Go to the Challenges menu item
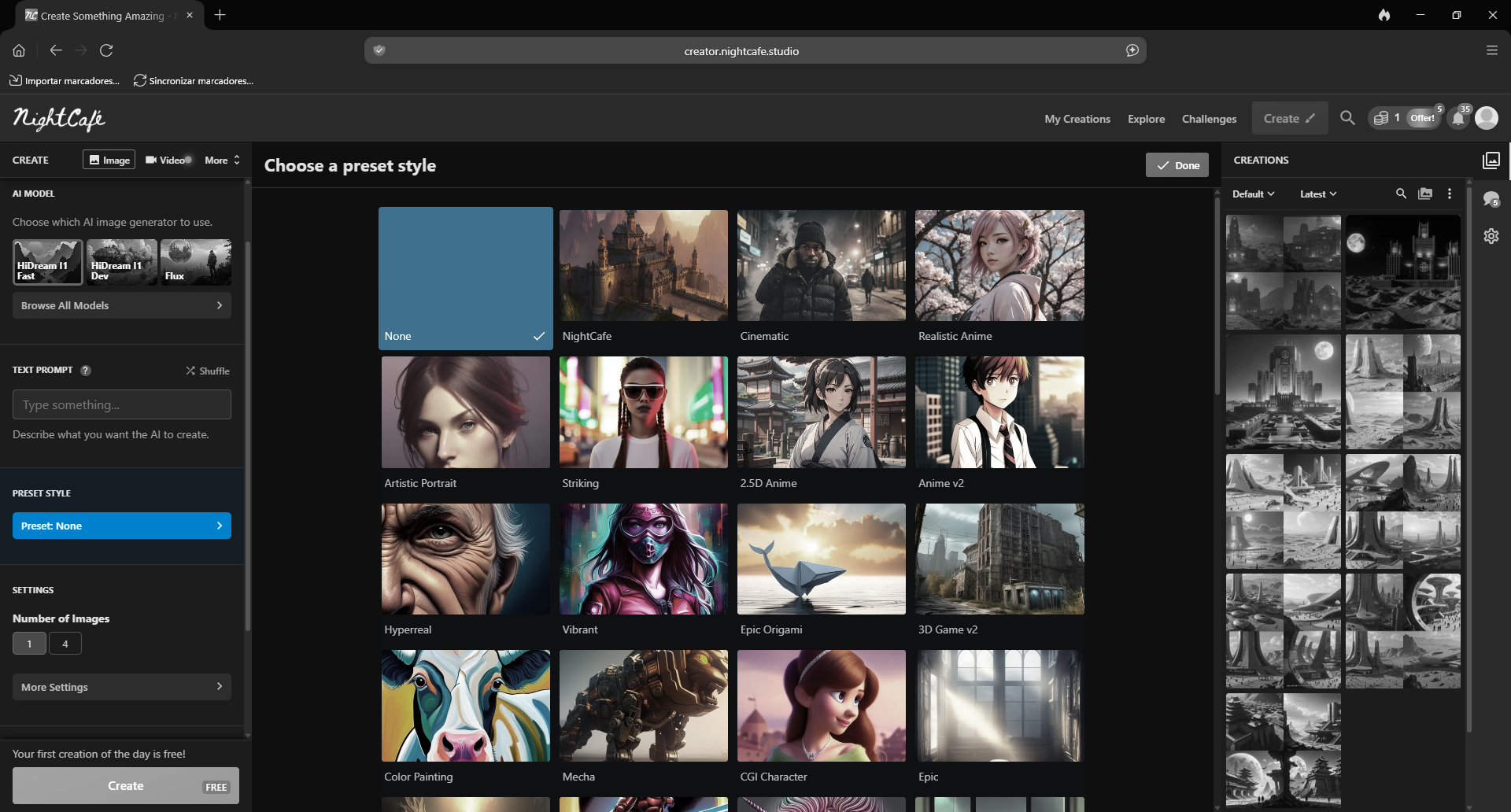The height and width of the screenshot is (812, 1511). click(1209, 119)
